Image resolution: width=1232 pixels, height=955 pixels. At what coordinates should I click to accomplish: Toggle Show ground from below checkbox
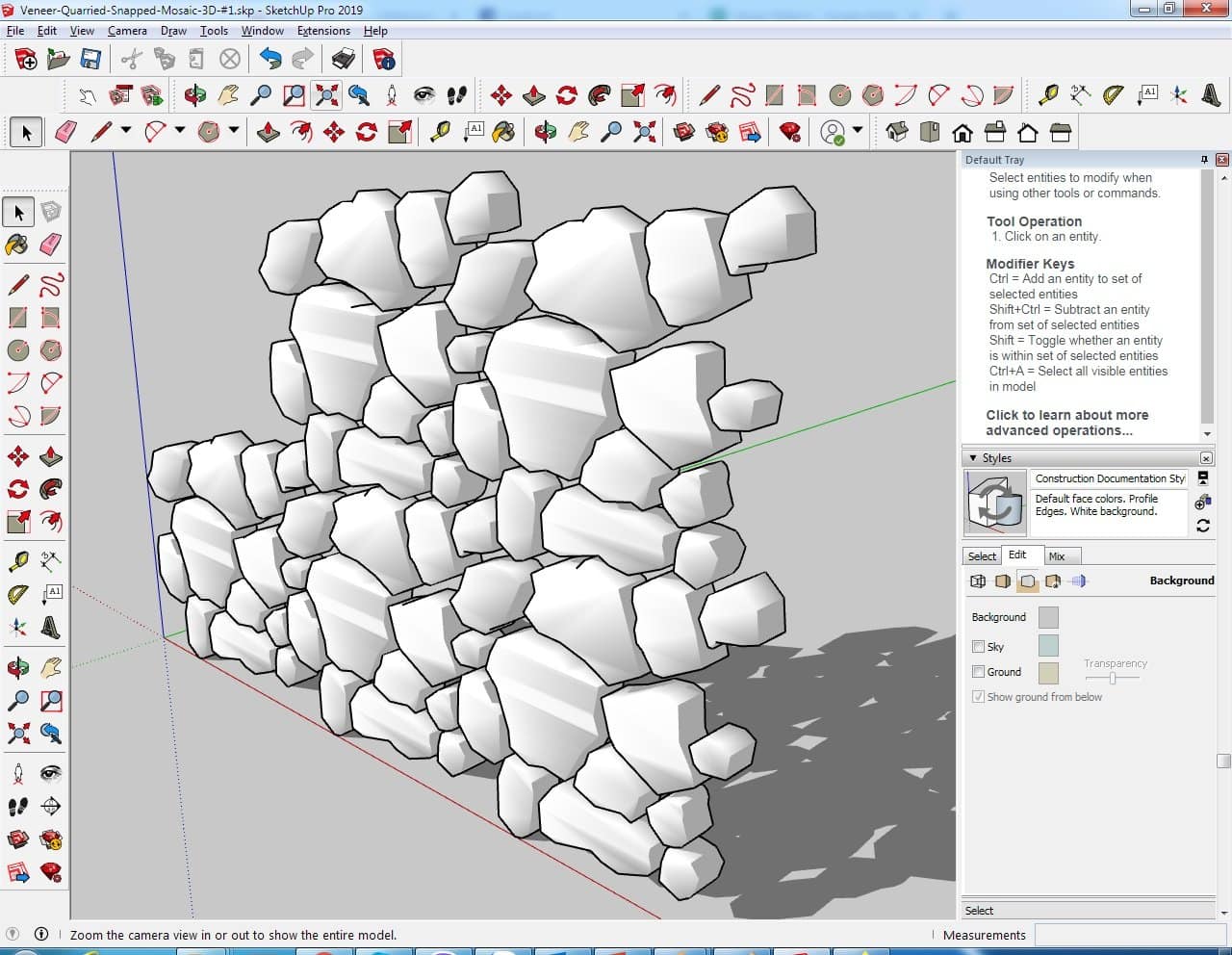tap(978, 697)
